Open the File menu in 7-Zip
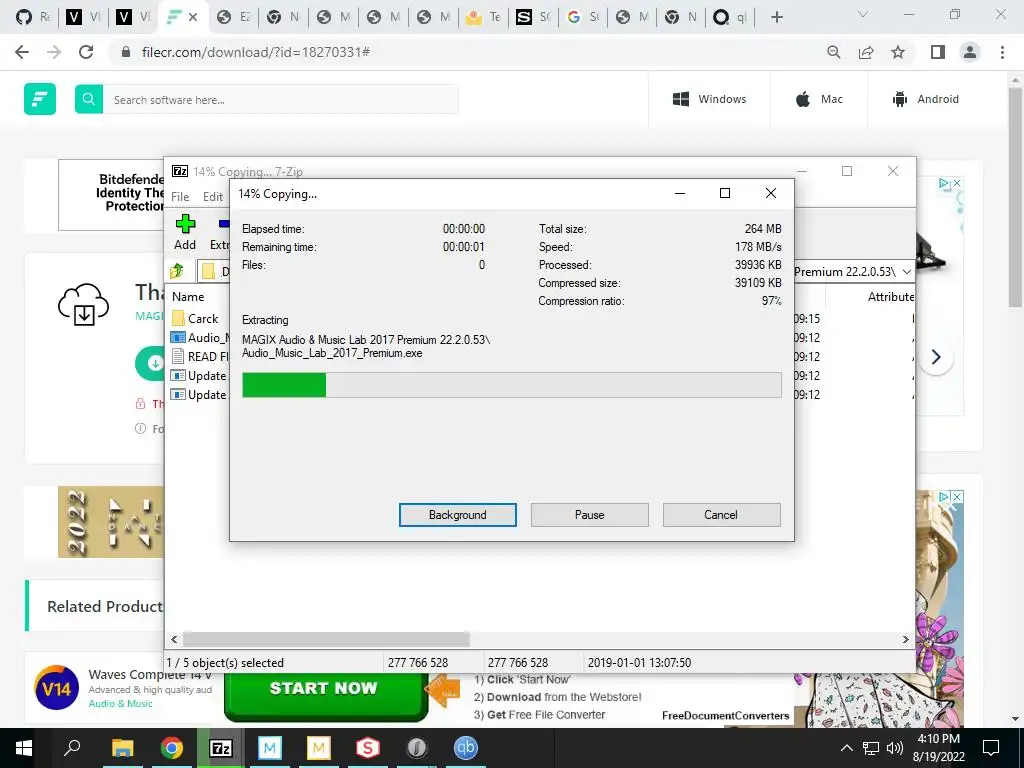 180,197
